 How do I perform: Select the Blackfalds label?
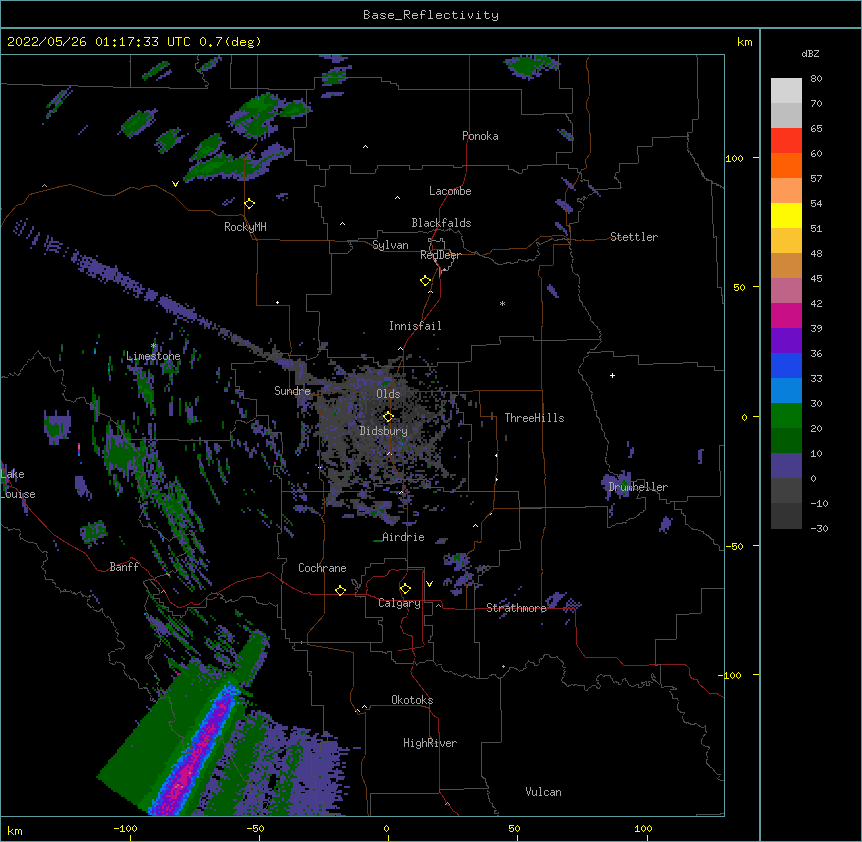[441, 223]
